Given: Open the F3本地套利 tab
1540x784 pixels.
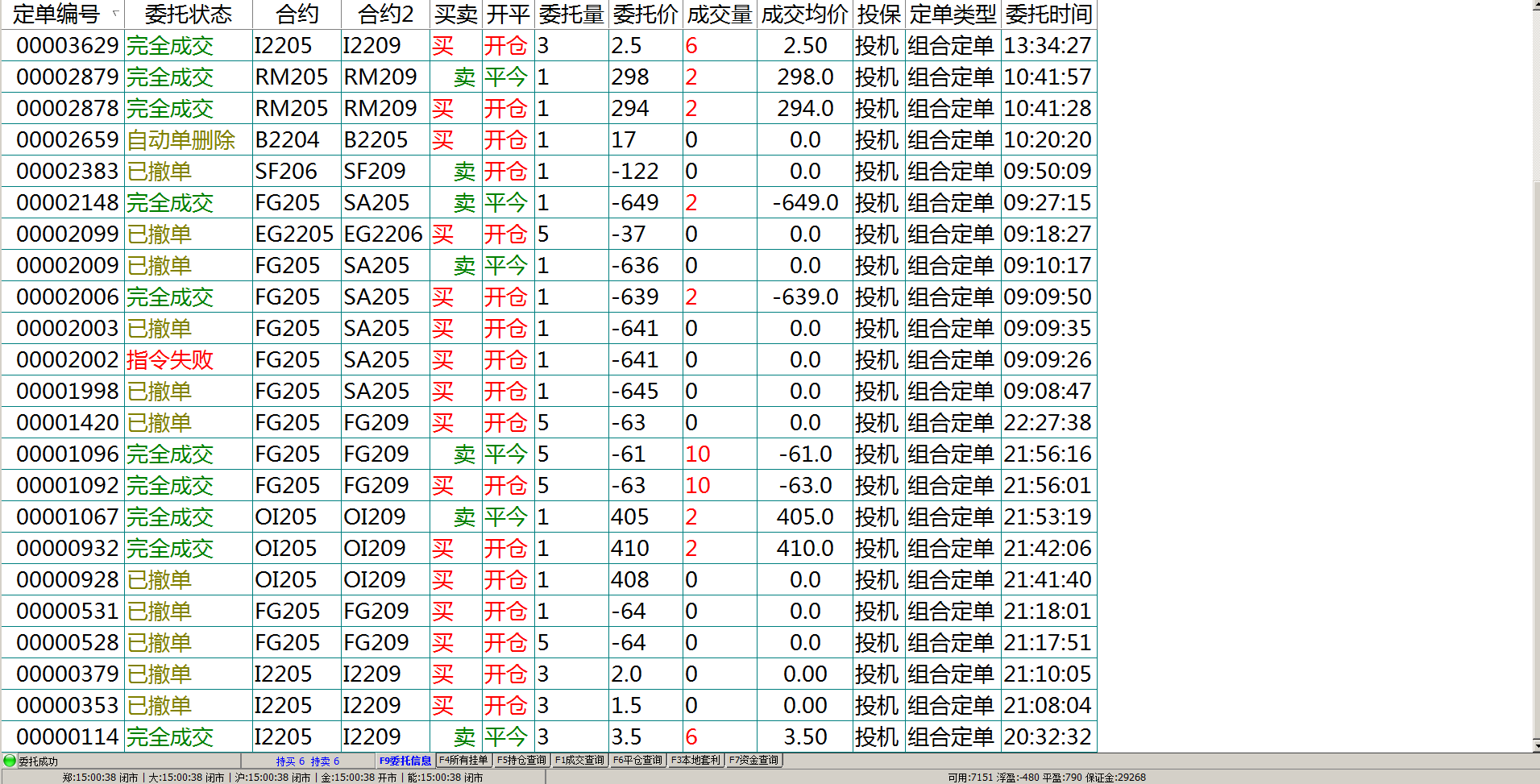Looking at the screenshot, I should [695, 760].
